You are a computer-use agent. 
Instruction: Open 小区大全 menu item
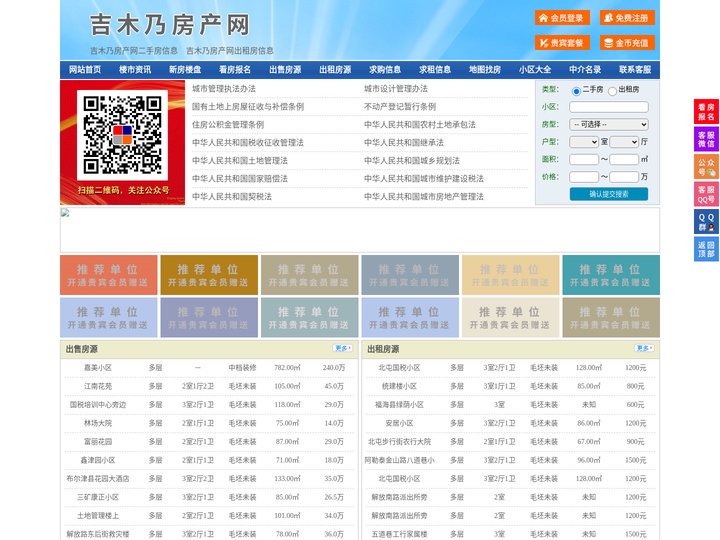(535, 70)
